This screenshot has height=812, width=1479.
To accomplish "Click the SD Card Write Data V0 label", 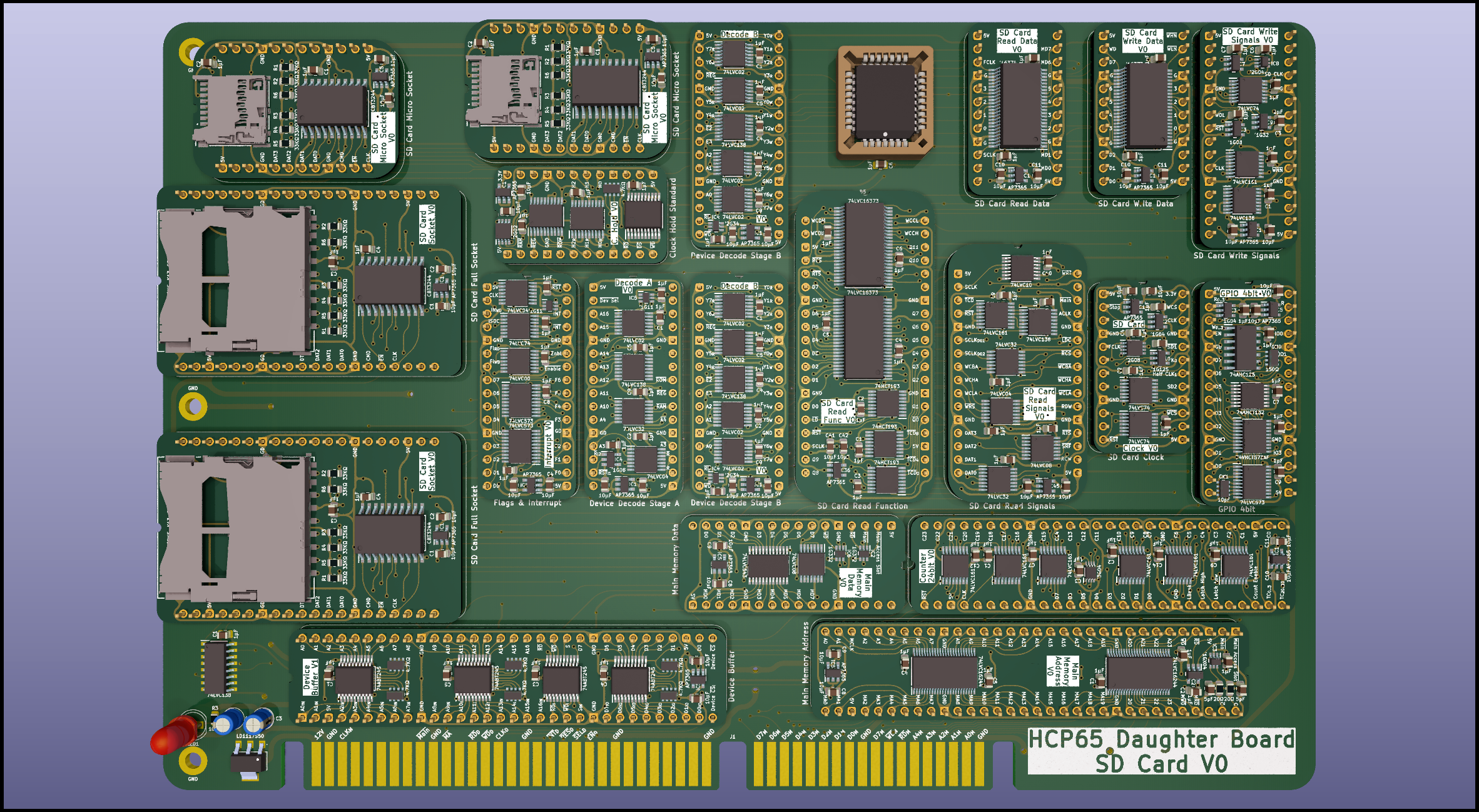I will (x=1142, y=41).
